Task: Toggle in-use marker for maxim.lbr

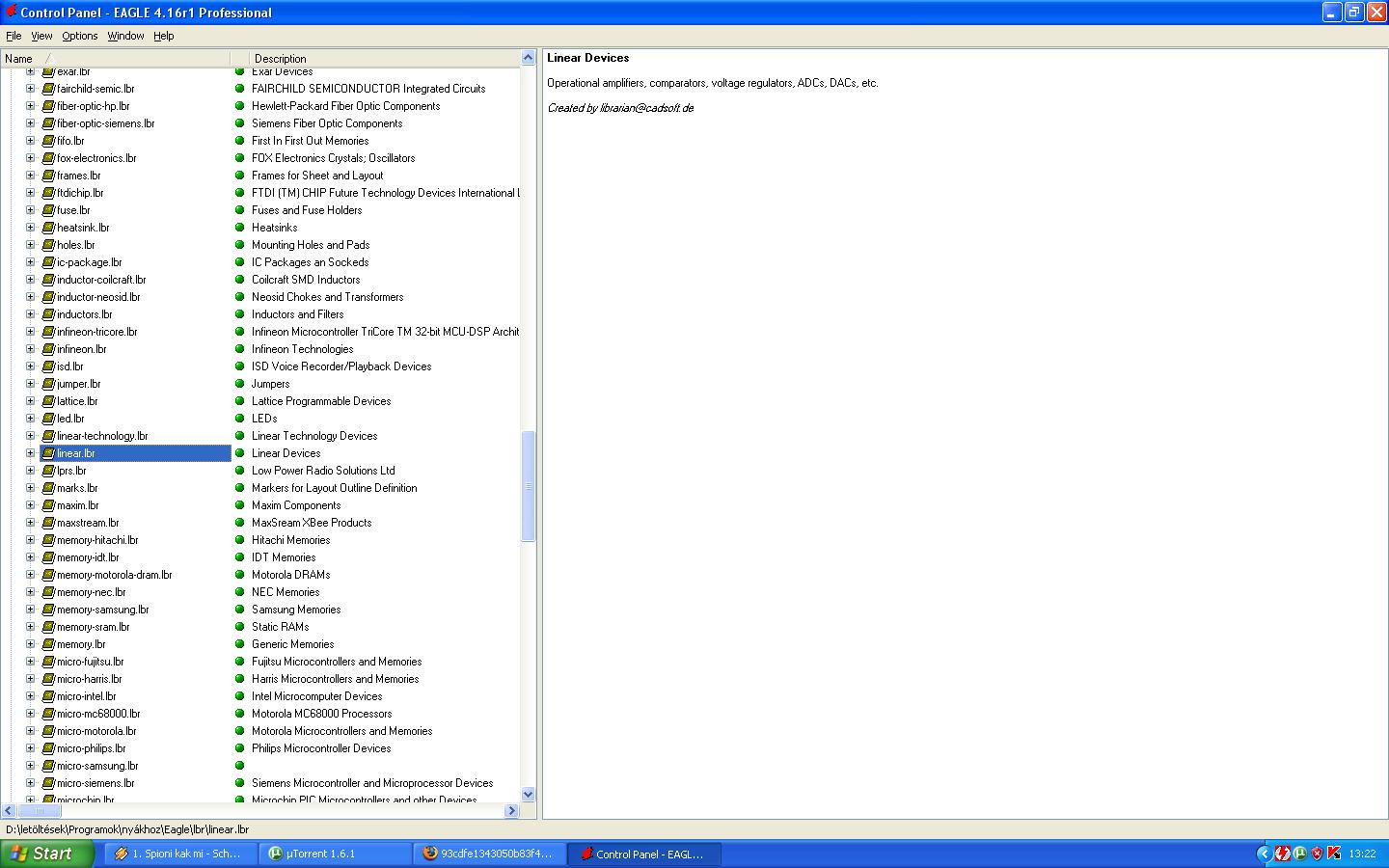Action: 240,505
